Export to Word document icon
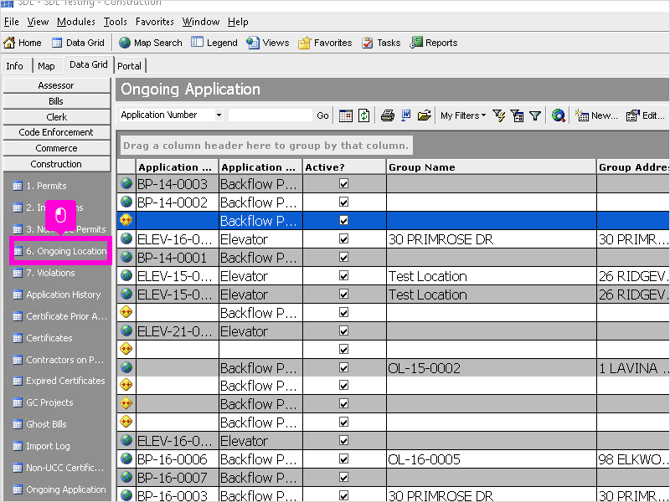The image size is (670, 502). [x=406, y=115]
